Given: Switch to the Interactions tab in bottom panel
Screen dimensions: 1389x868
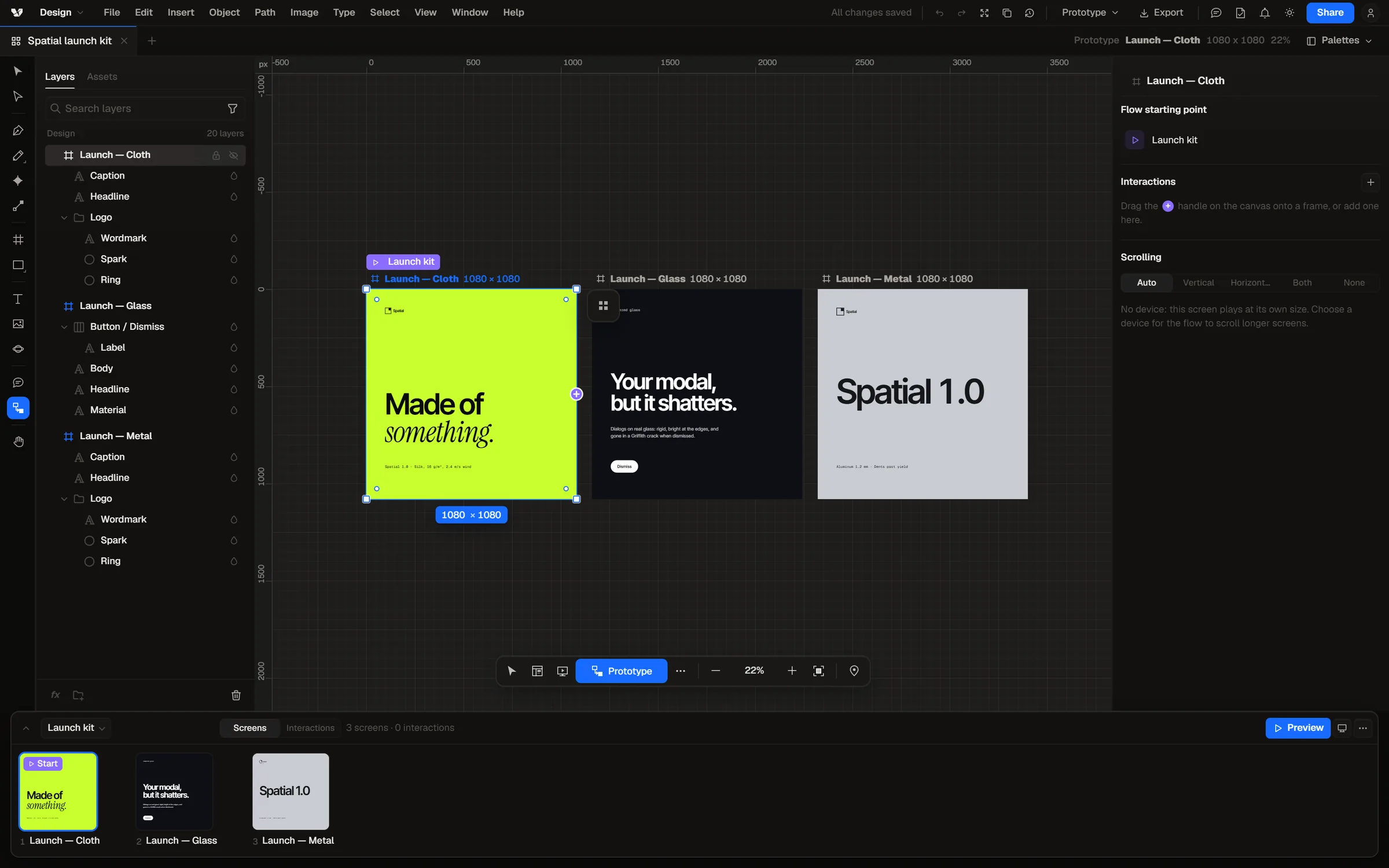Looking at the screenshot, I should [x=310, y=728].
